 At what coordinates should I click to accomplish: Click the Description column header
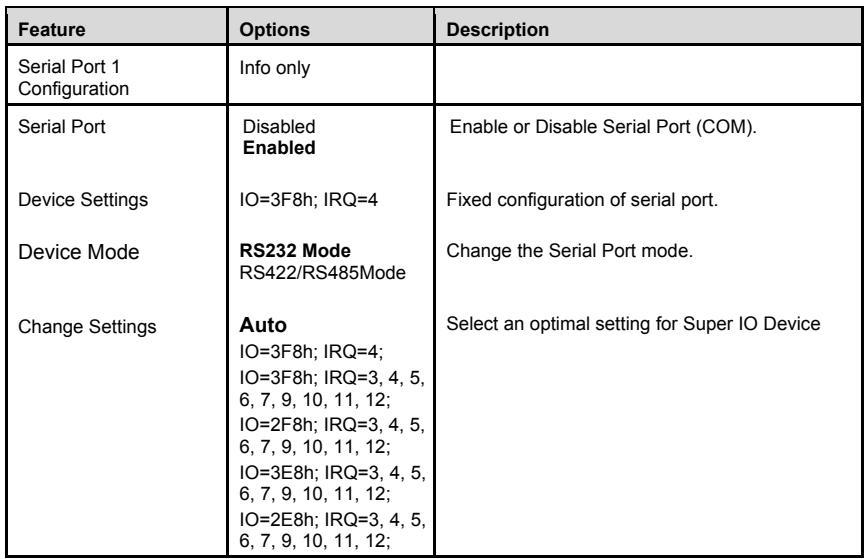497,29
